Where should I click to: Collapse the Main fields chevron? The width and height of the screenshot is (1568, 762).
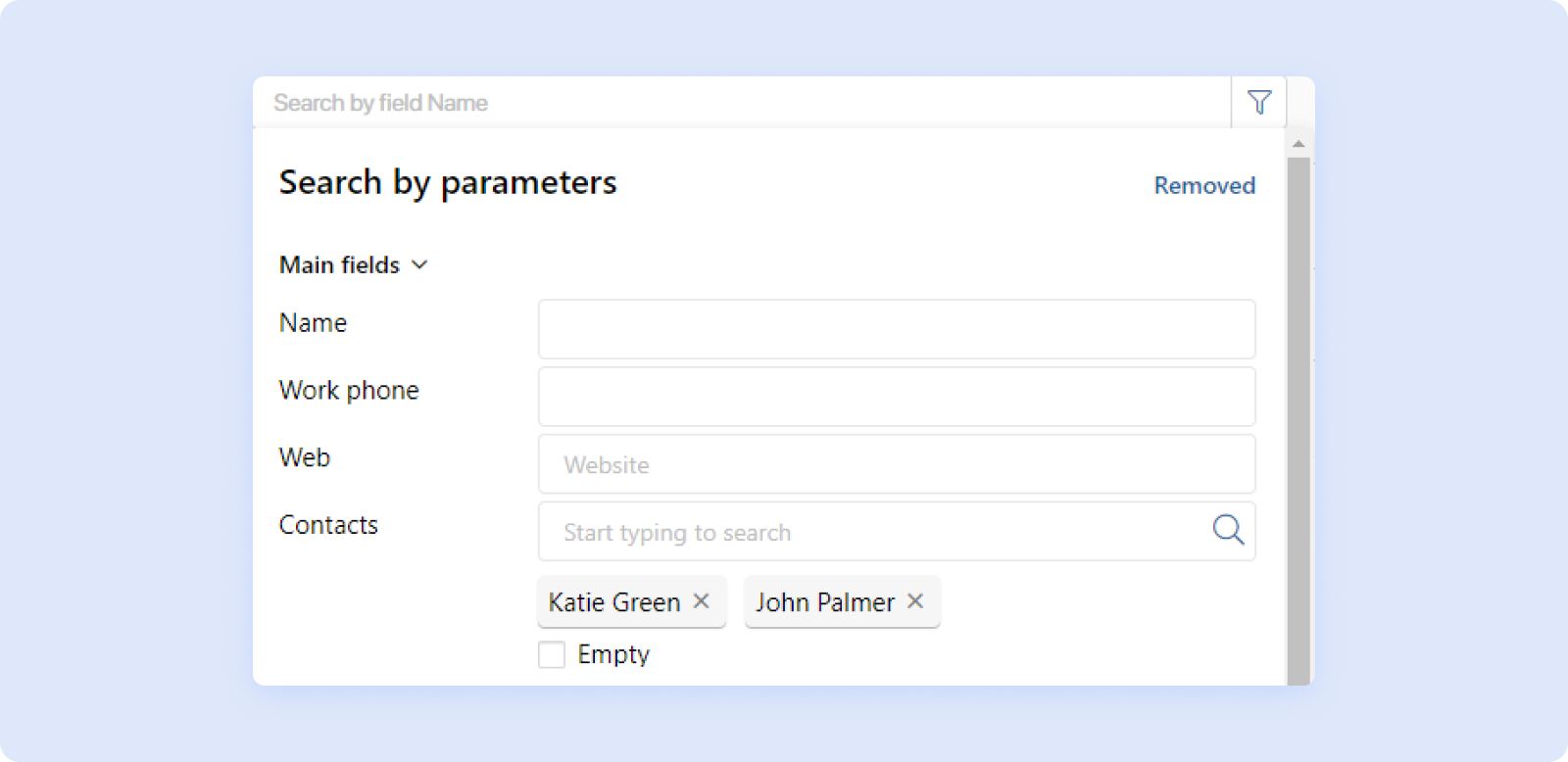420,264
